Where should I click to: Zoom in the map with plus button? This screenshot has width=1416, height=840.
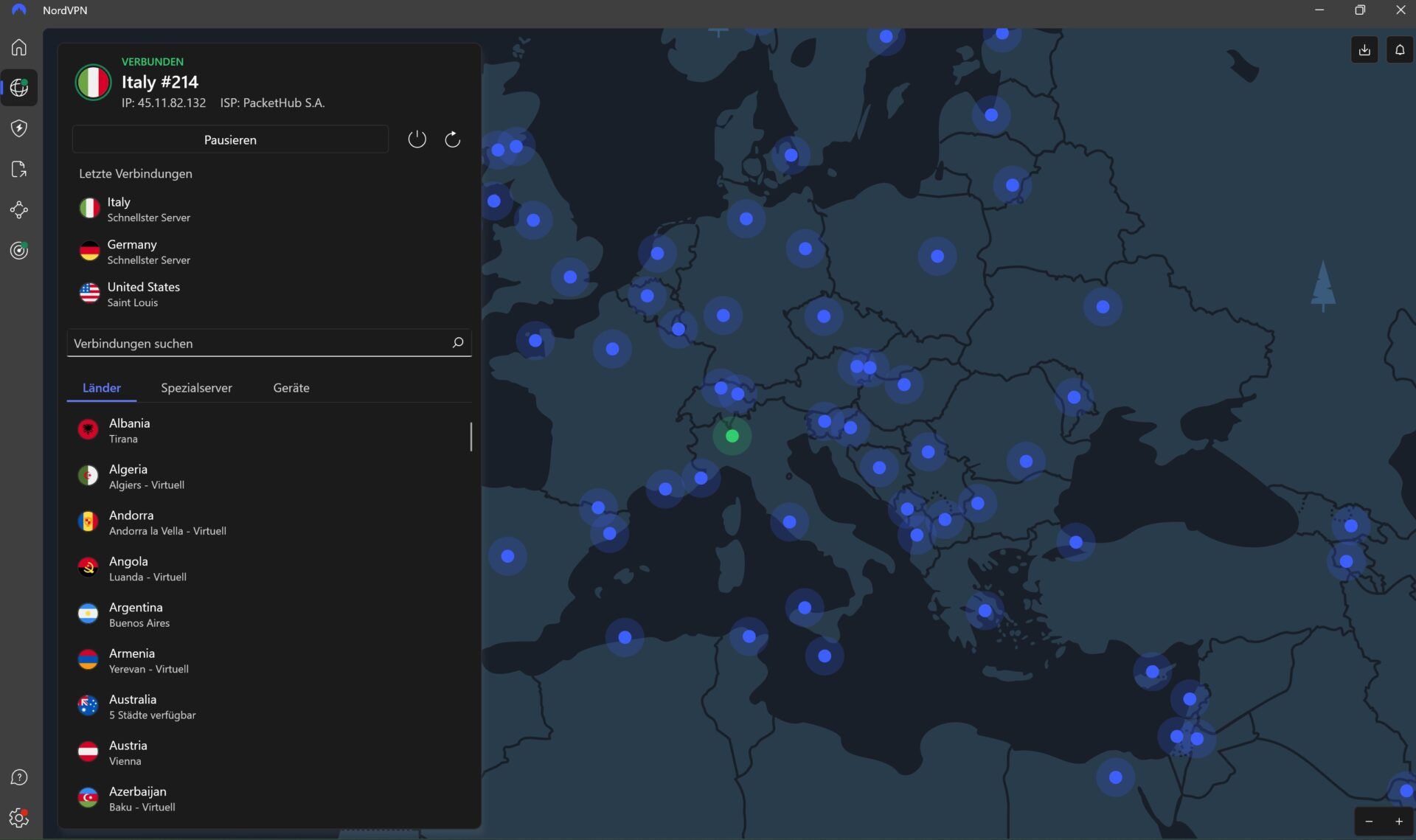(x=1398, y=822)
